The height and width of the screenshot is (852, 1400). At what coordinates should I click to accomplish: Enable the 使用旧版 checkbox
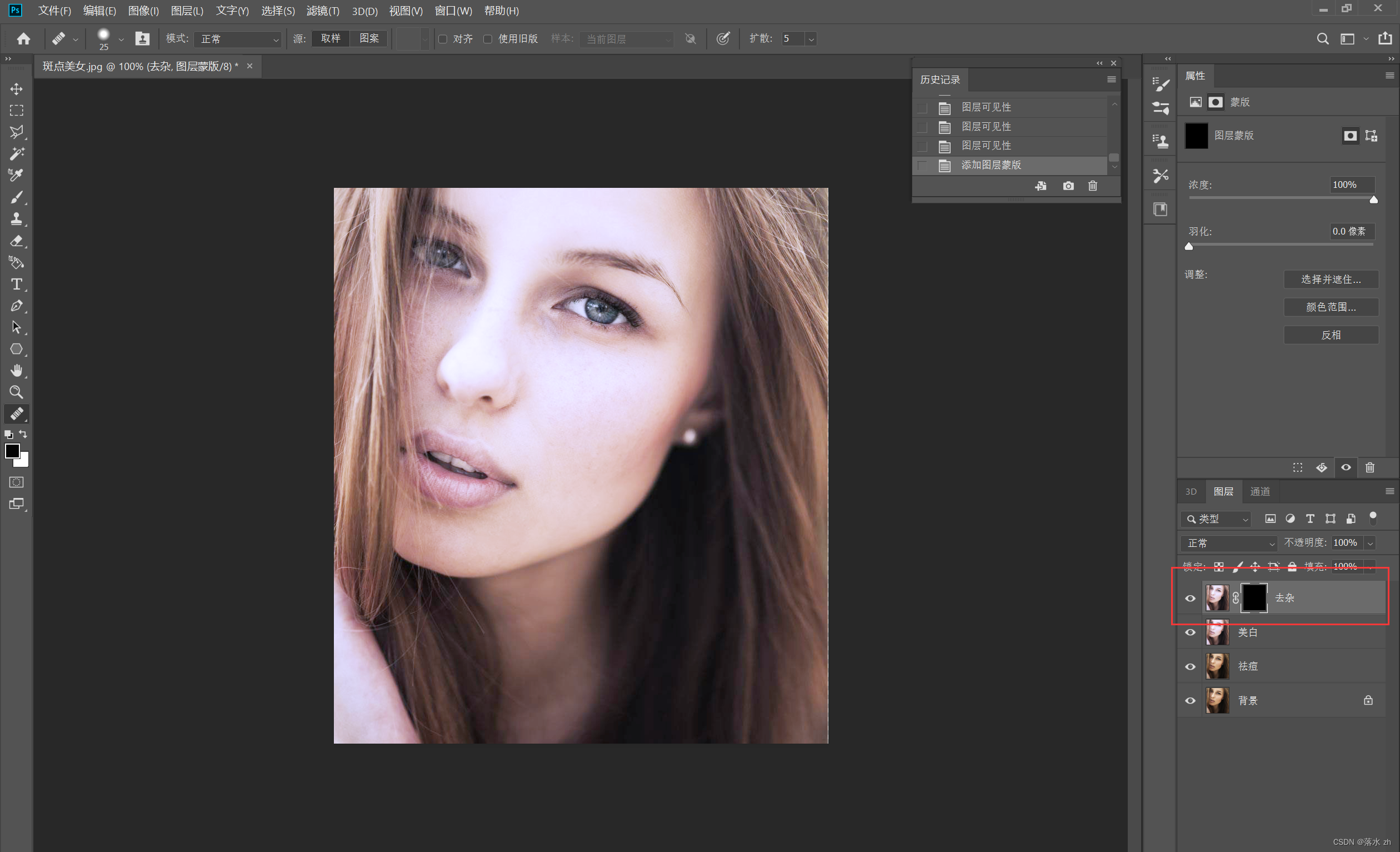tap(488, 39)
